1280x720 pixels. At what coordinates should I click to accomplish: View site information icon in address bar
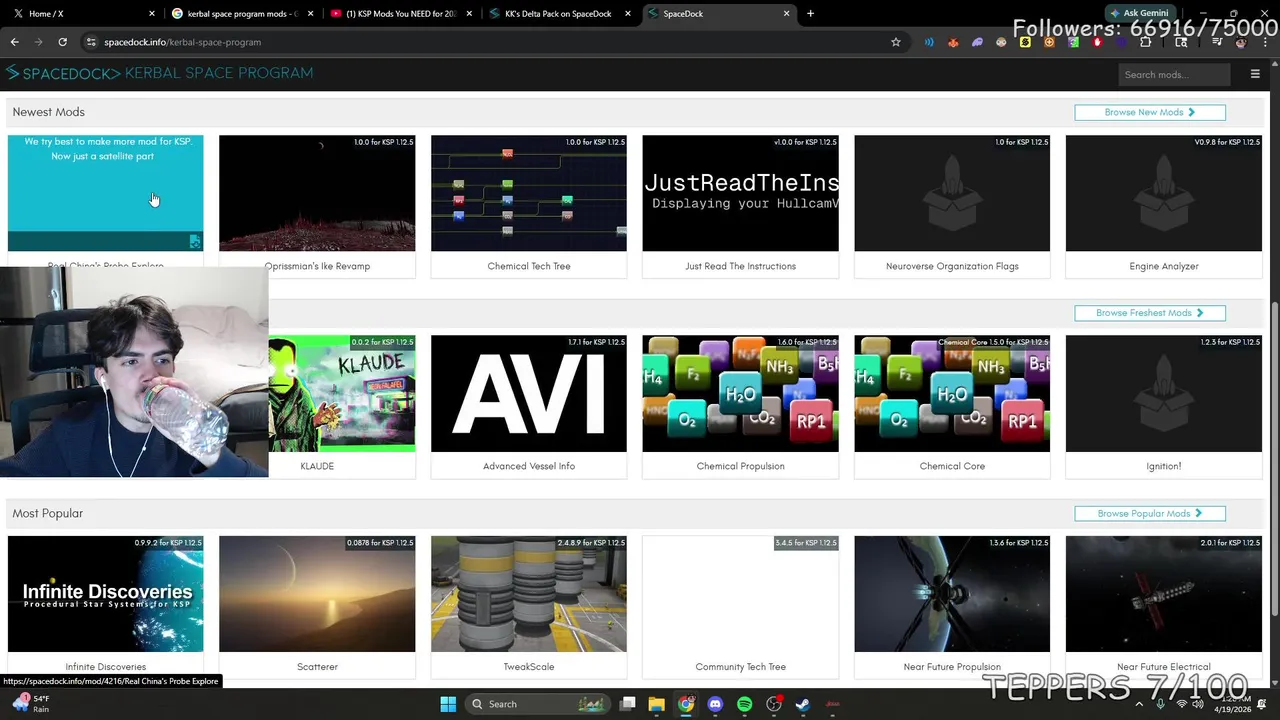click(91, 42)
